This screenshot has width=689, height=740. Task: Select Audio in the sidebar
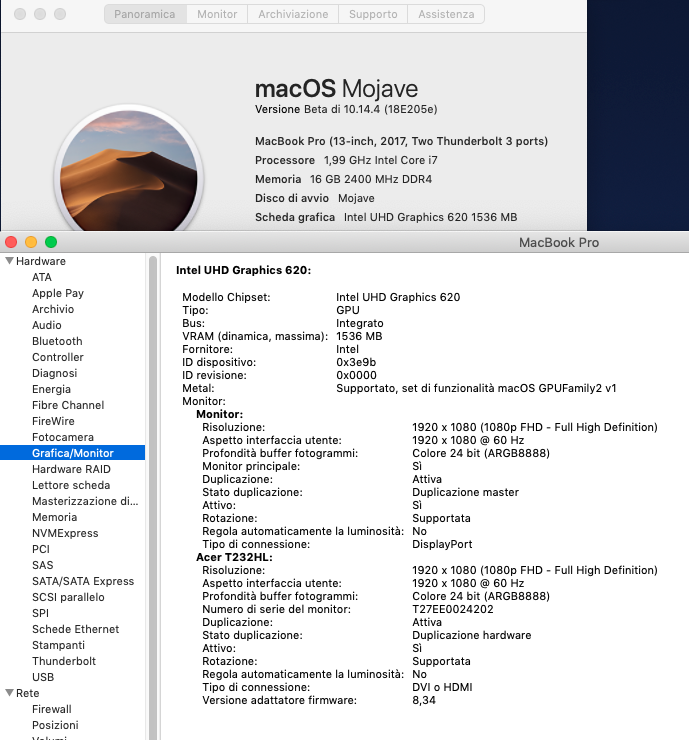47,325
